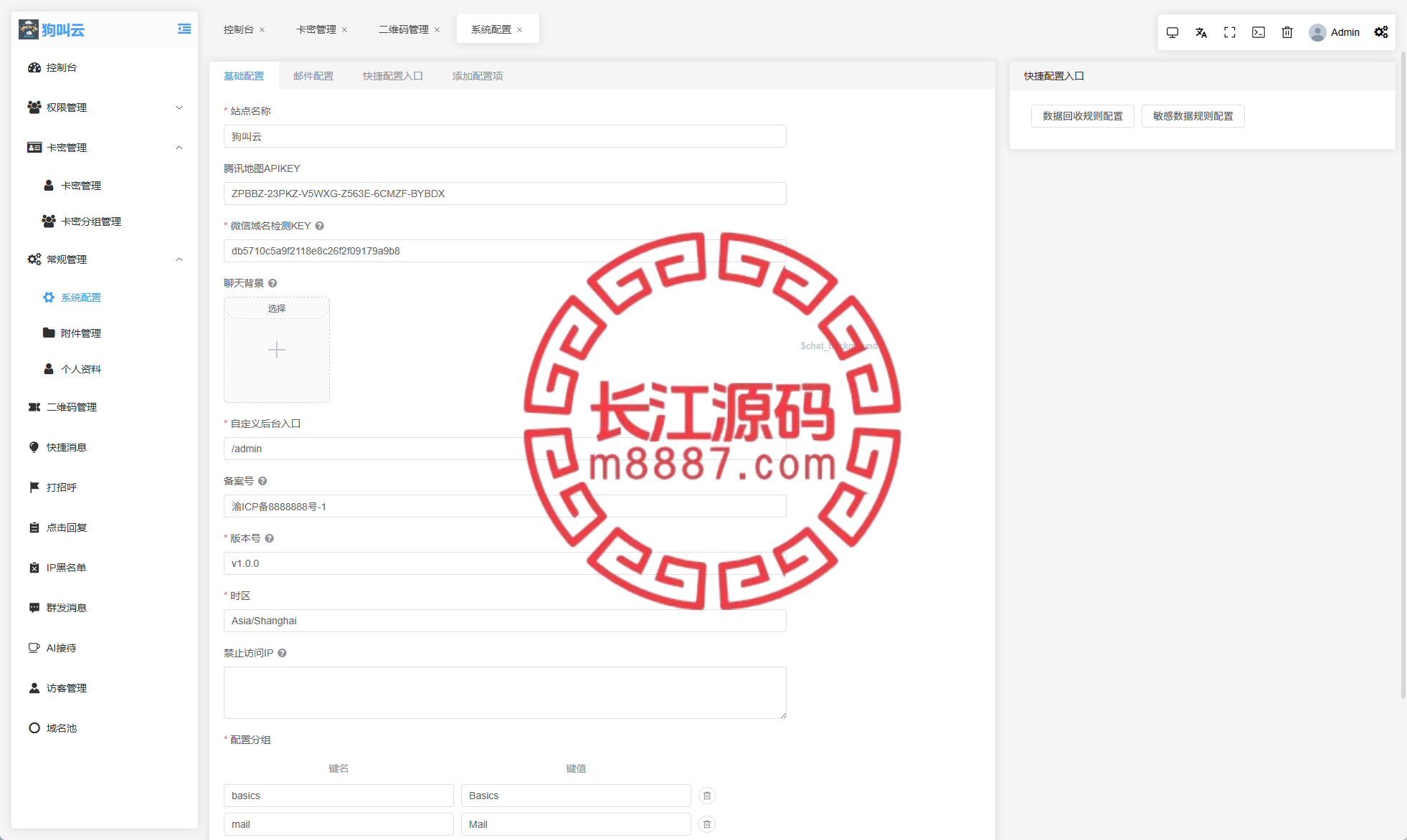Open 卡密分组管理 submenu item
Screen dimensions: 1407x840
coord(105,221)
